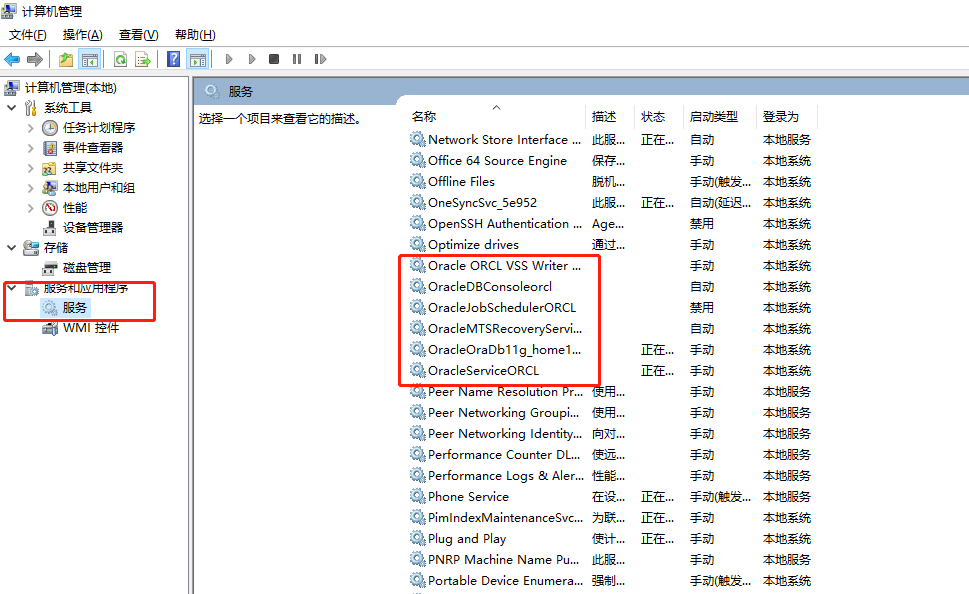Toggle the Show/Hide Action Pane icon
The image size is (969, 594).
point(198,59)
